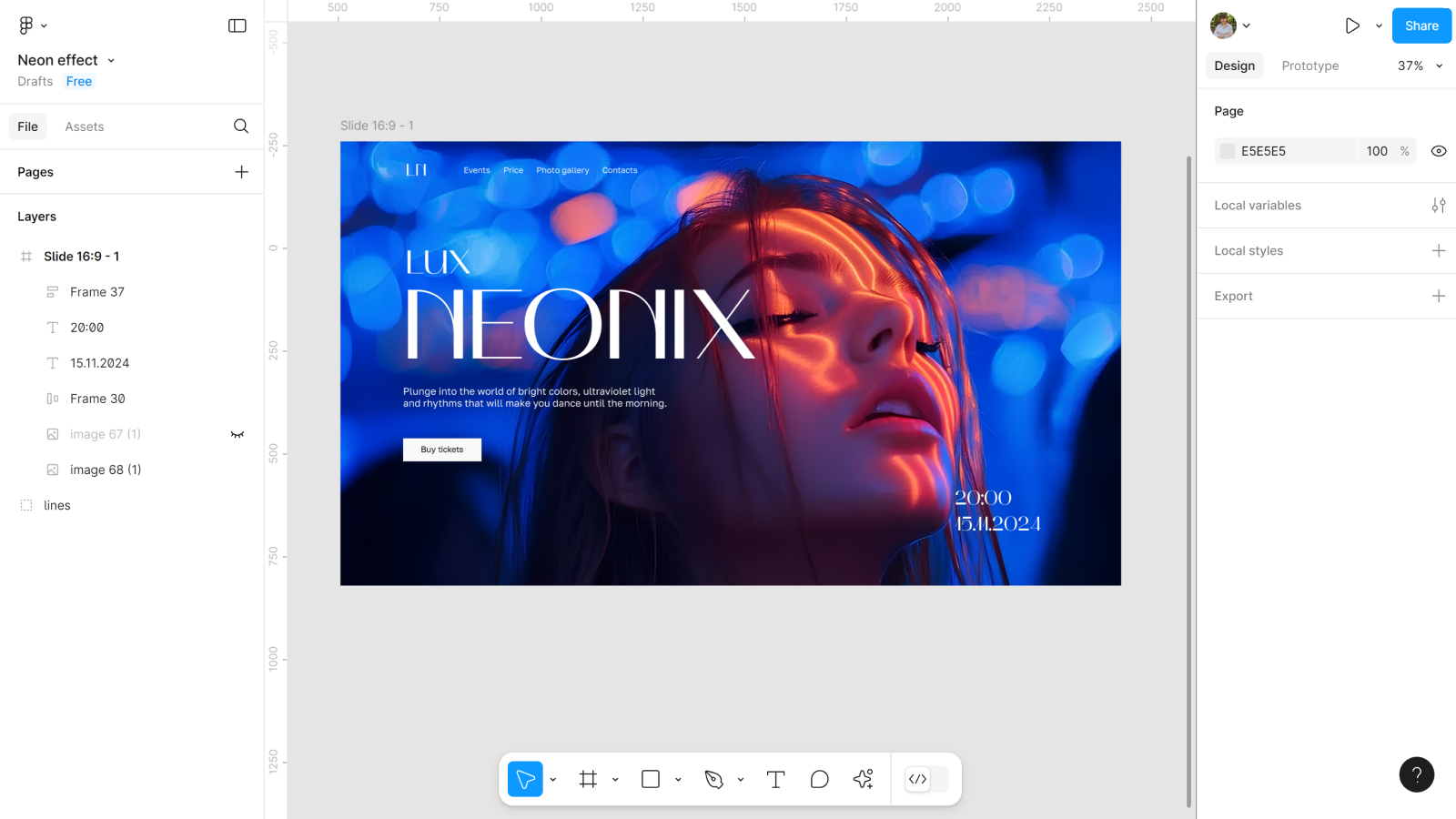Viewport: 1456px width, 819px height.
Task: Switch to the Assets tab
Action: pyautogui.click(x=85, y=126)
